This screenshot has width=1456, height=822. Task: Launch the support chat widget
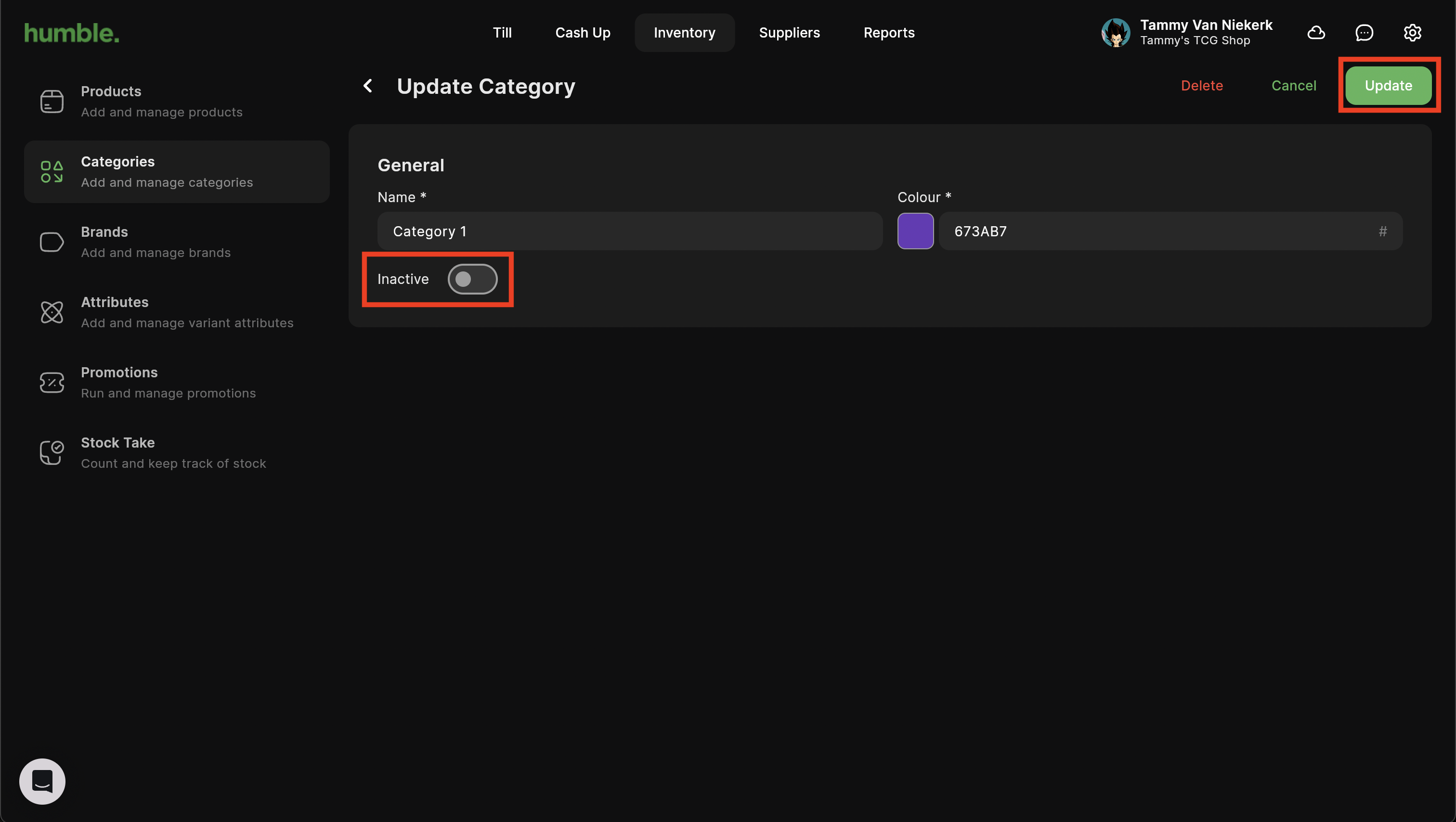42,781
